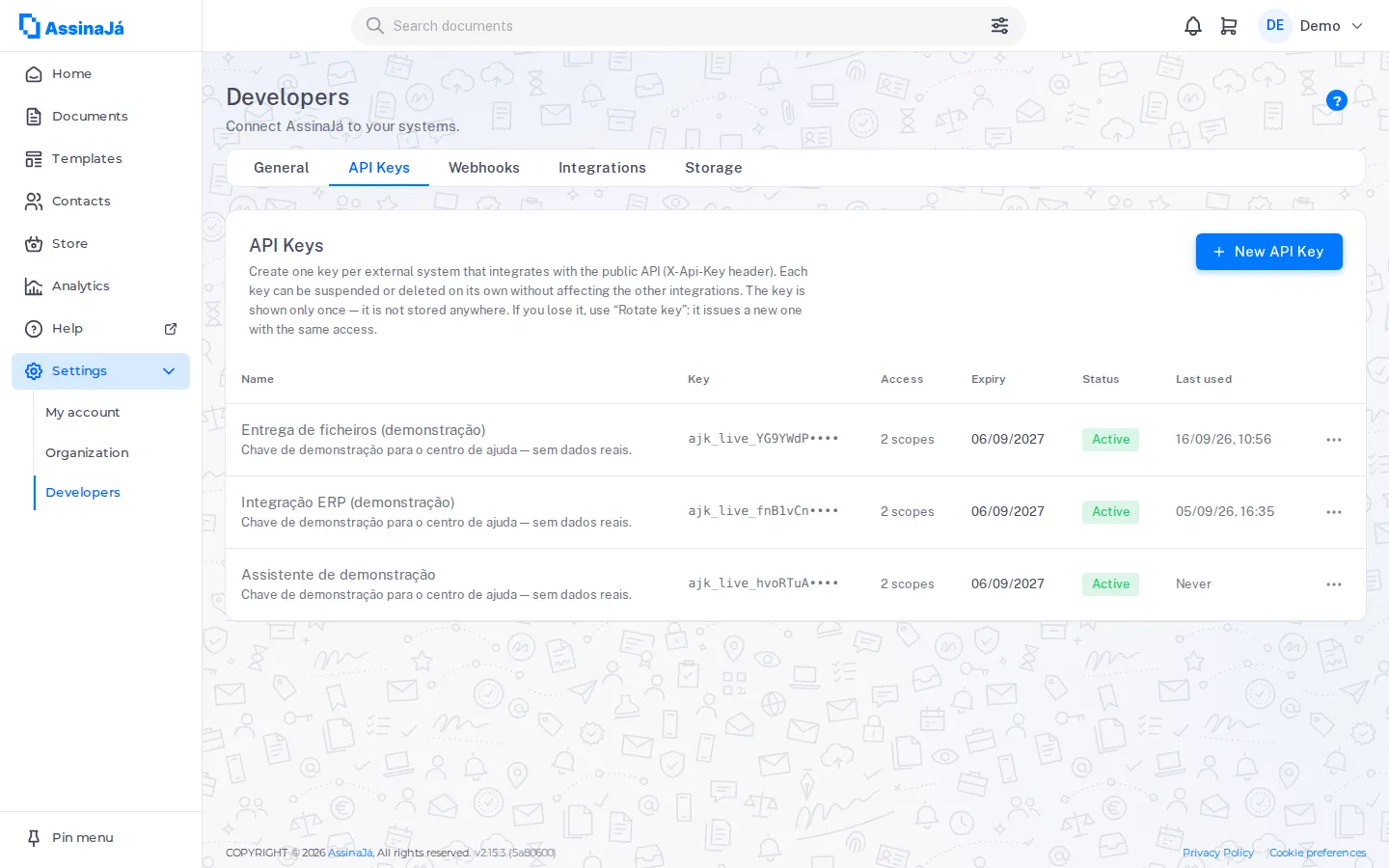Open the Documents sidebar icon
1389x868 pixels.
click(x=34, y=117)
